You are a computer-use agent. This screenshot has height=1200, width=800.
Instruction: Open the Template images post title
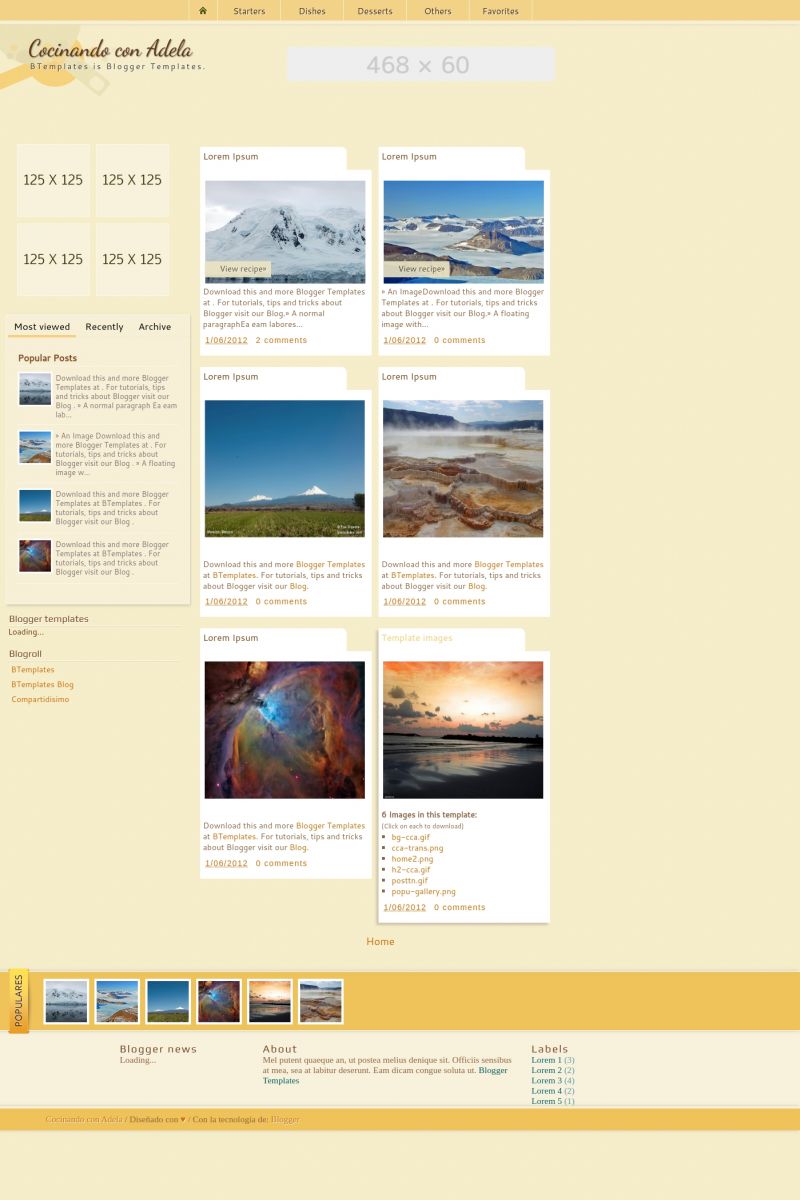pyautogui.click(x=417, y=638)
